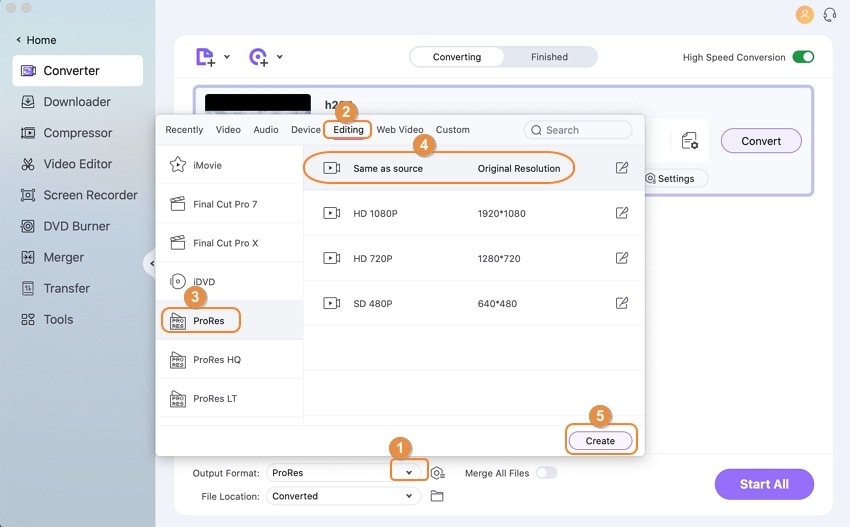The height and width of the screenshot is (527, 850).
Task: Select the Device format tab
Action: 306,130
